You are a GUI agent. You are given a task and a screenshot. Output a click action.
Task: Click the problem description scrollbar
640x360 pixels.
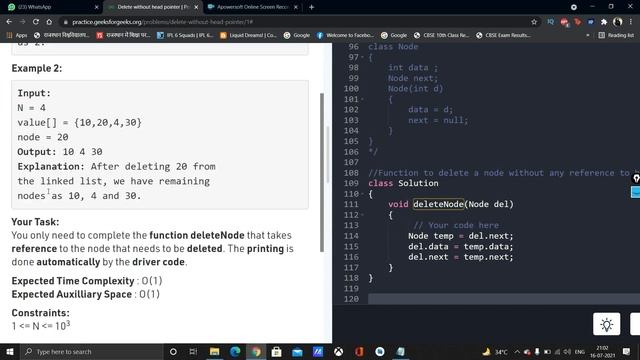pyautogui.click(x=322, y=172)
